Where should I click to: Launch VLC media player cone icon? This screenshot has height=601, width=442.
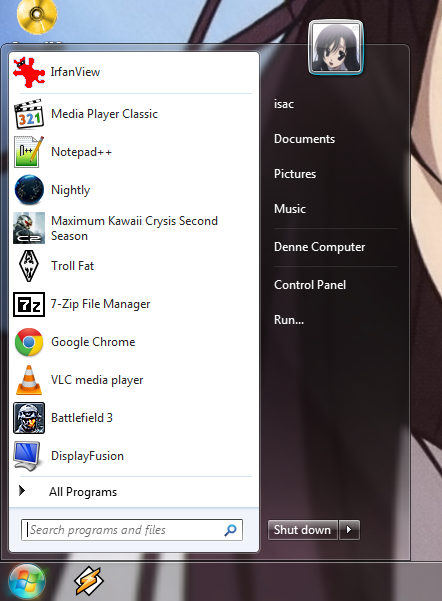point(29,380)
